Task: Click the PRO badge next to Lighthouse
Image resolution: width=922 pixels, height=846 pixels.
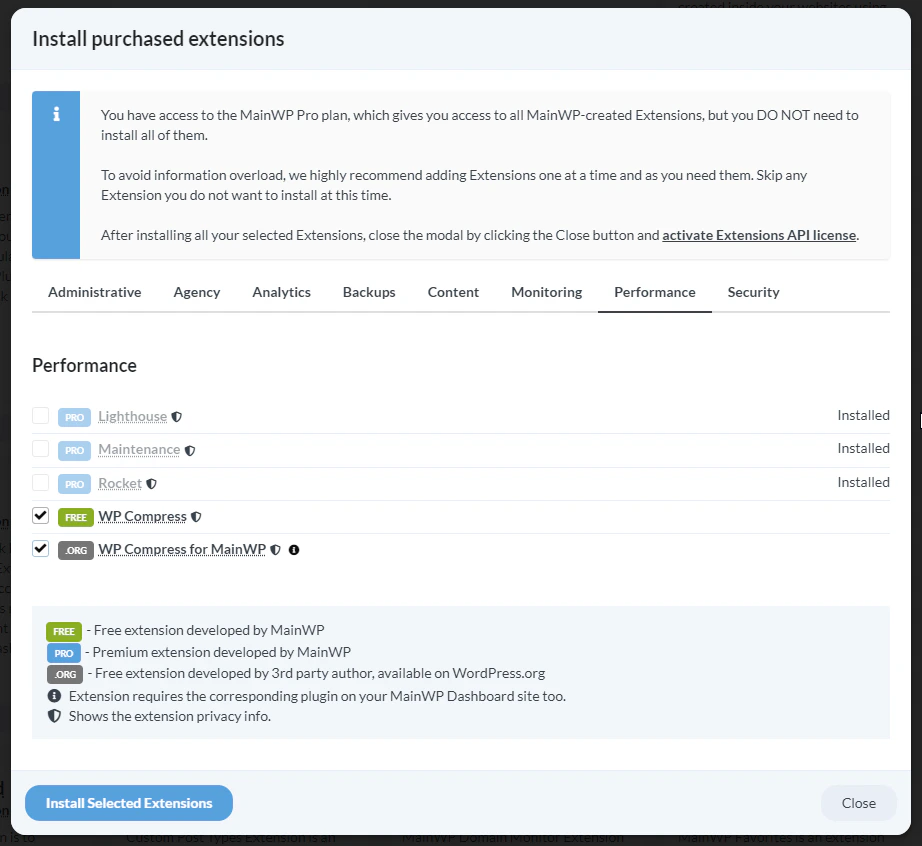Action: 74,417
